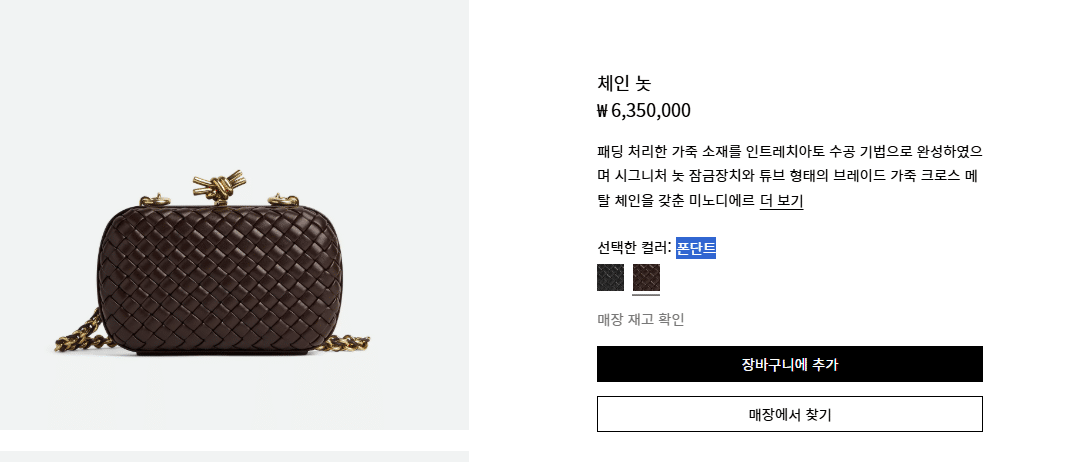
Task: Click the empty background above the bag
Action: pos(234,70)
